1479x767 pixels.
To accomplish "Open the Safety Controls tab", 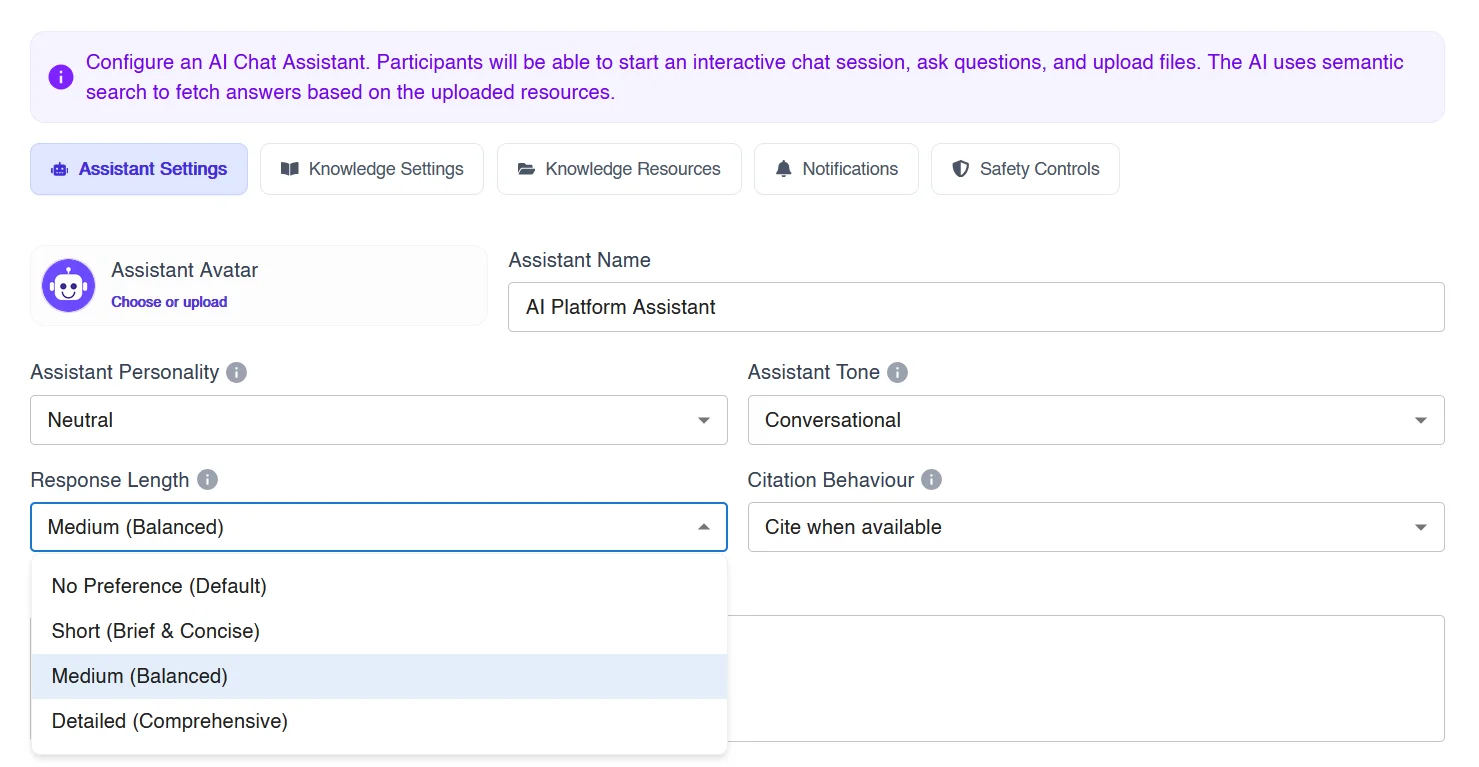I will tap(1025, 169).
